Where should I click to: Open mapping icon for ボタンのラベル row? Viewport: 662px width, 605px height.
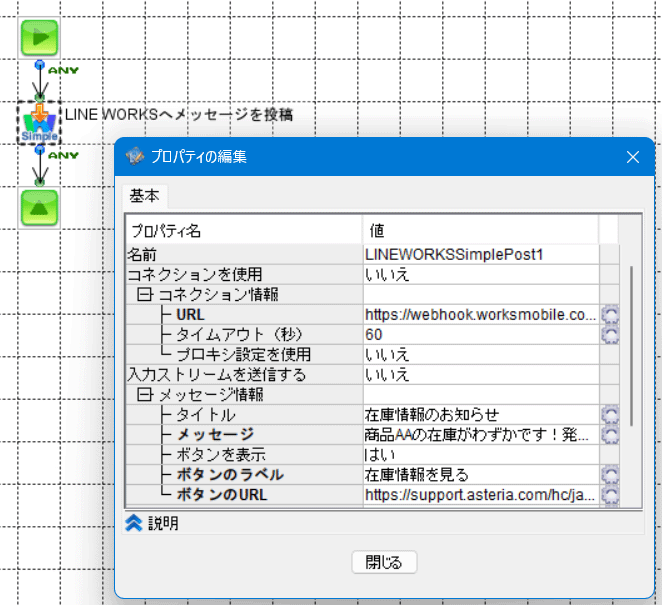click(610, 475)
